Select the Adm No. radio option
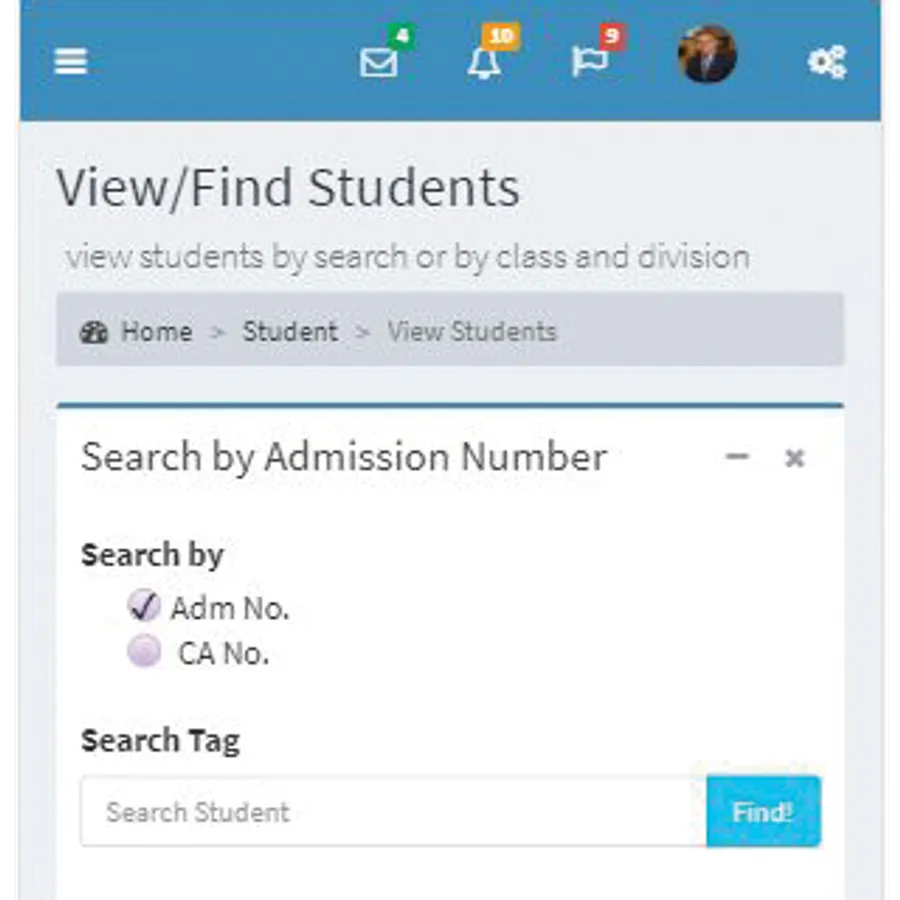Screen dimensions: 900x900 tap(143, 606)
